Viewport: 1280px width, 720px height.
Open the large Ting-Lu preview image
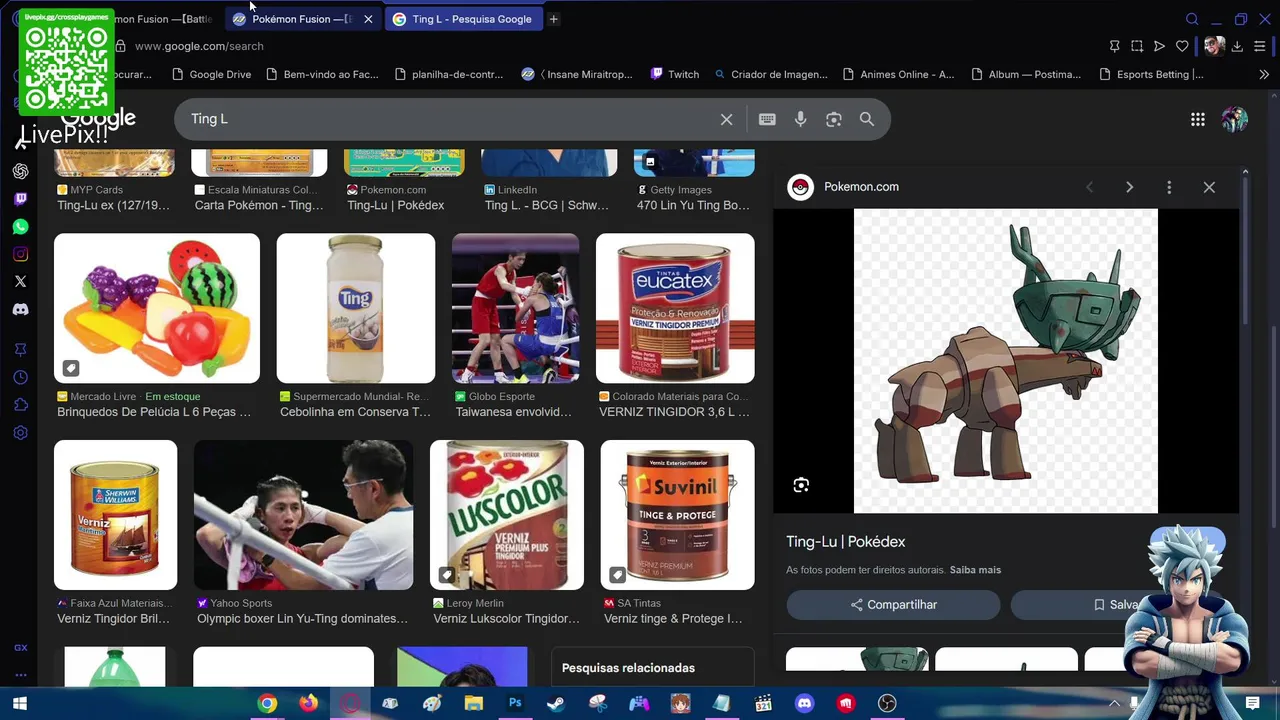[x=1005, y=360]
